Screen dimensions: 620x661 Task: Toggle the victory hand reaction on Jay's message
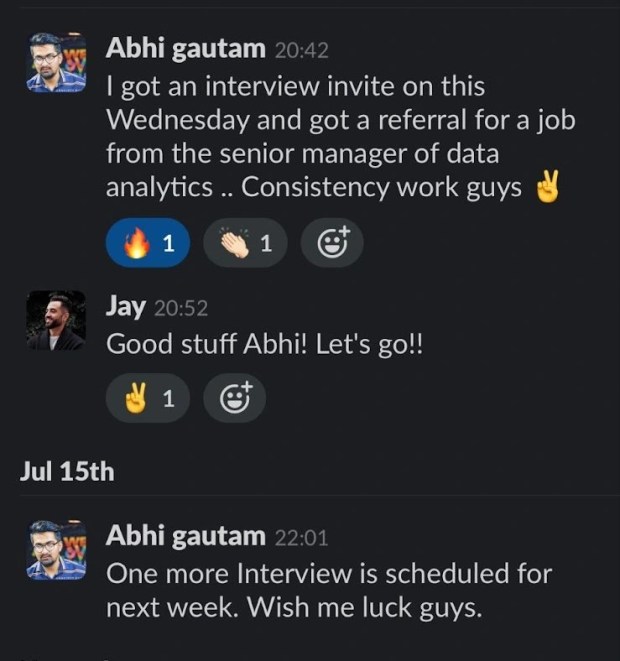tap(147, 397)
